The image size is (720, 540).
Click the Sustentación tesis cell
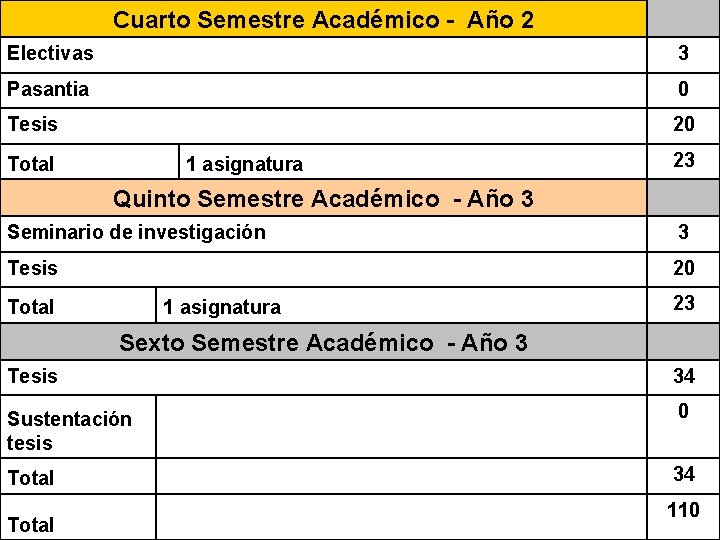pos(78,427)
